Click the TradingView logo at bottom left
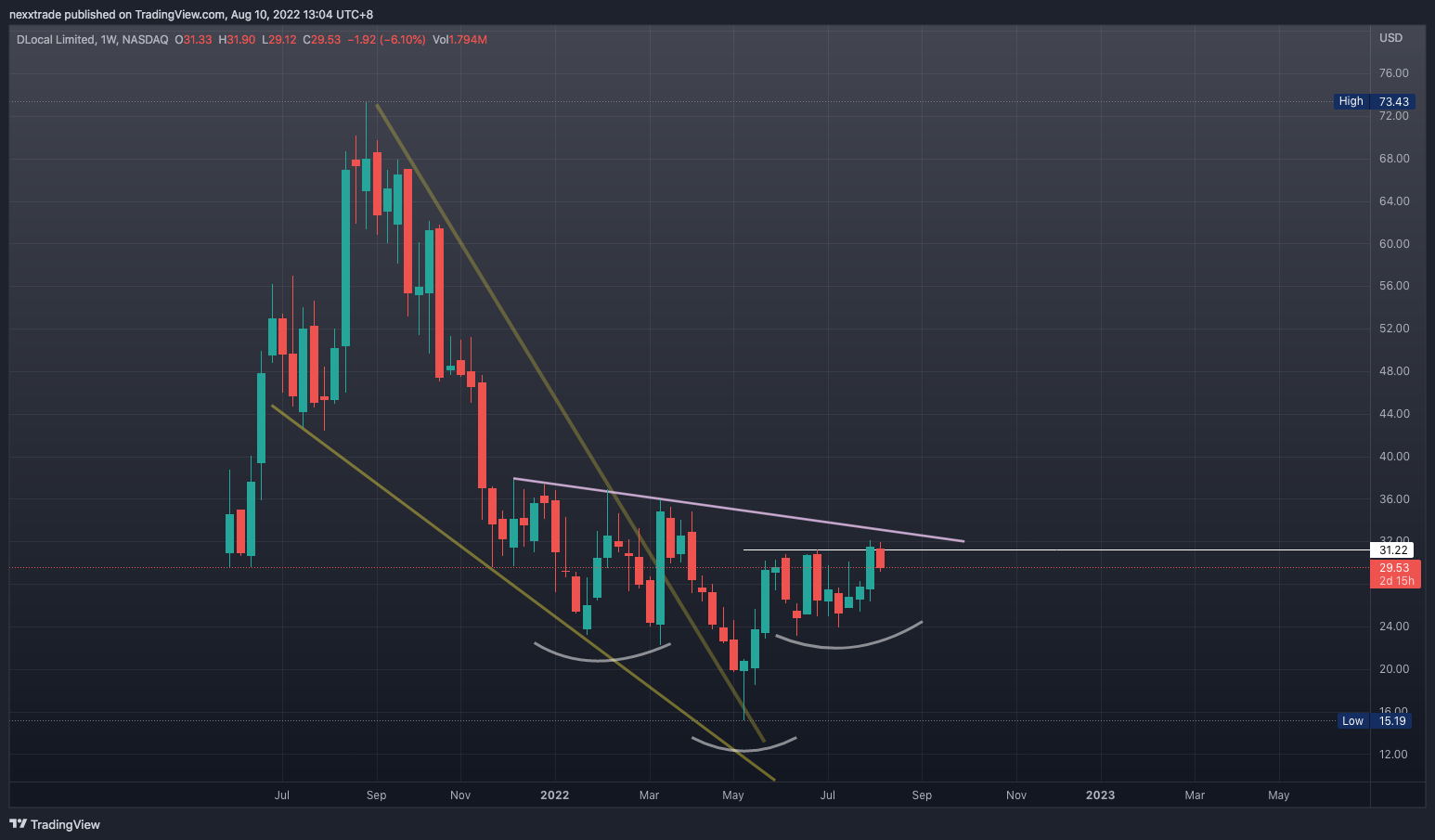Image resolution: width=1435 pixels, height=840 pixels. point(55,824)
